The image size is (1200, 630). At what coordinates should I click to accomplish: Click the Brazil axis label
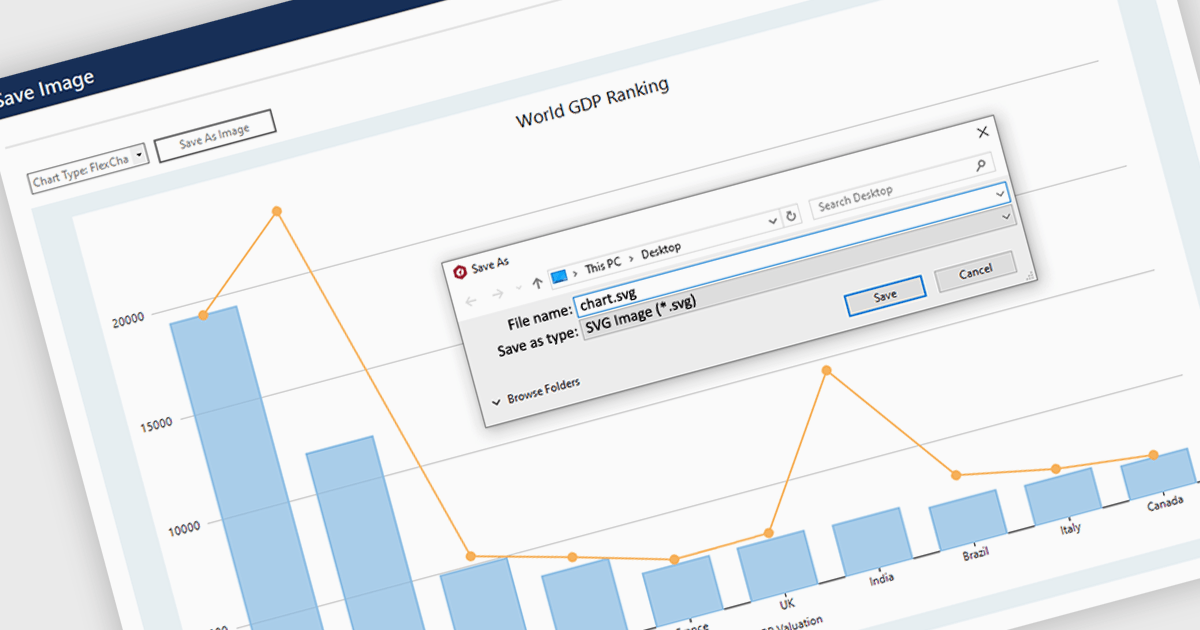pyautogui.click(x=976, y=554)
